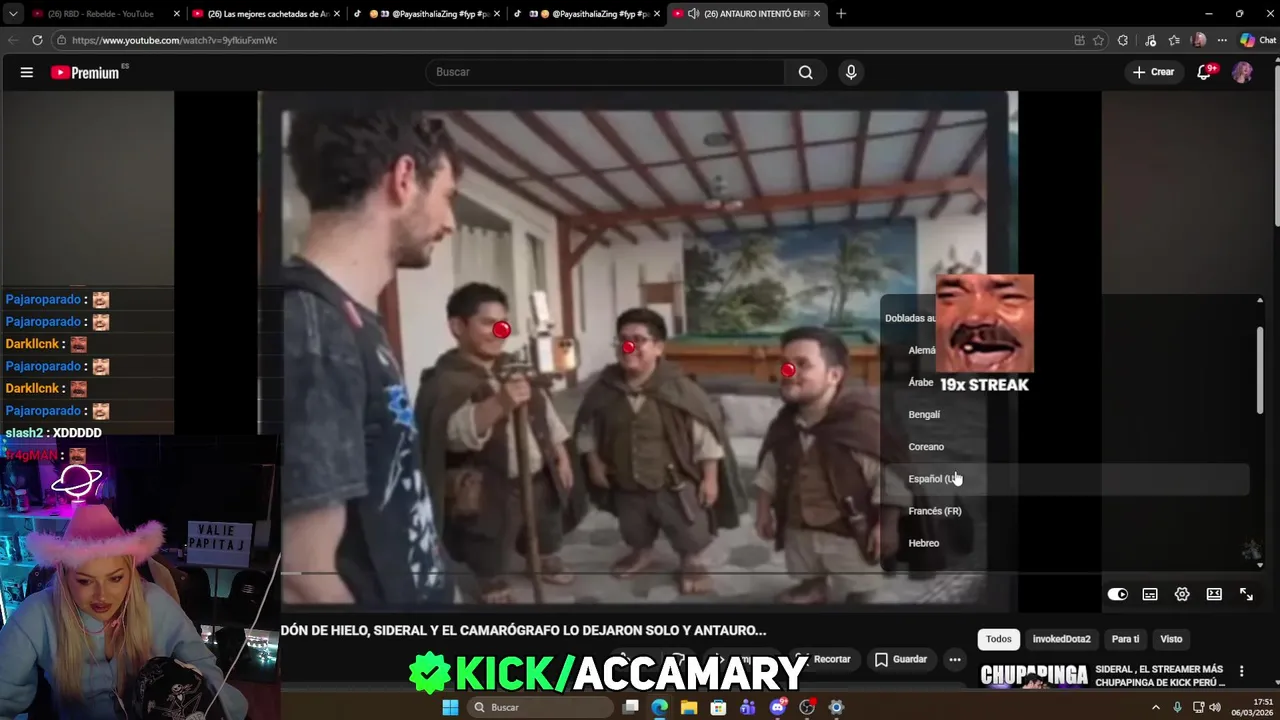This screenshot has width=1280, height=720.
Task: Open the YouTube hamburger guide menu
Action: (x=27, y=72)
